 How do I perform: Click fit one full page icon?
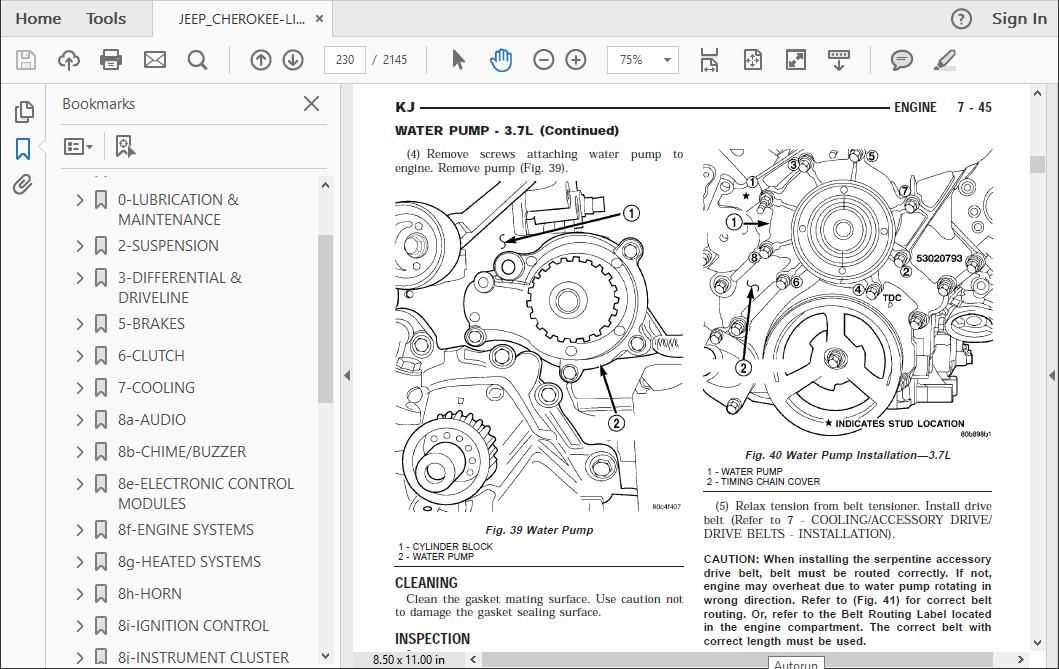(x=752, y=60)
